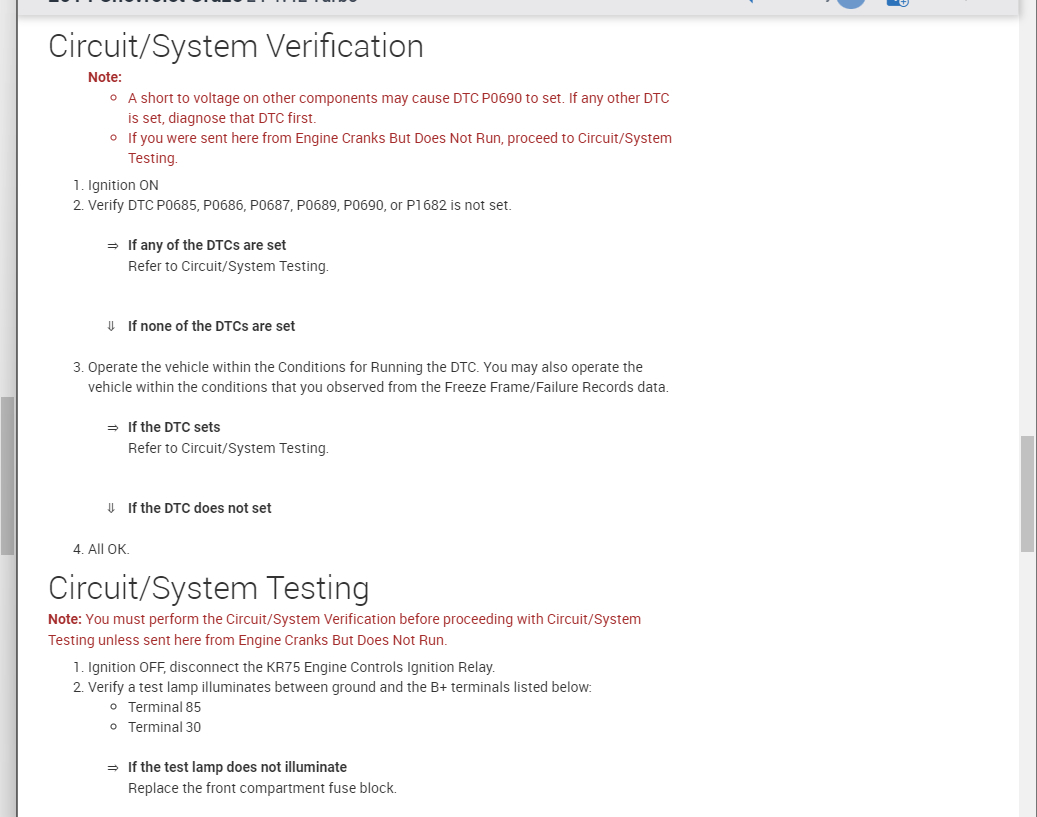This screenshot has height=817, width=1037.
Task: Click the blue circular icon in the top bar
Action: point(851,3)
